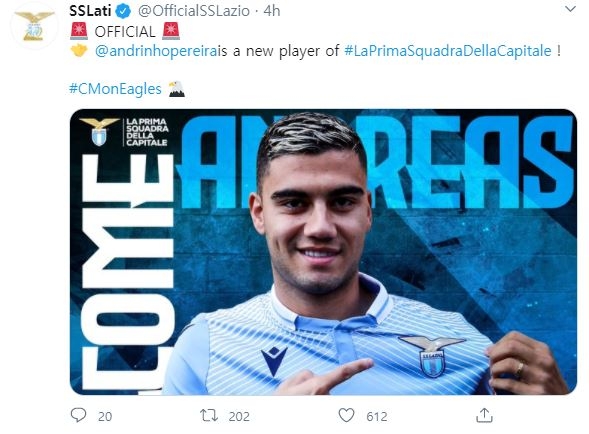Click the 202 retweet count

click(239, 416)
